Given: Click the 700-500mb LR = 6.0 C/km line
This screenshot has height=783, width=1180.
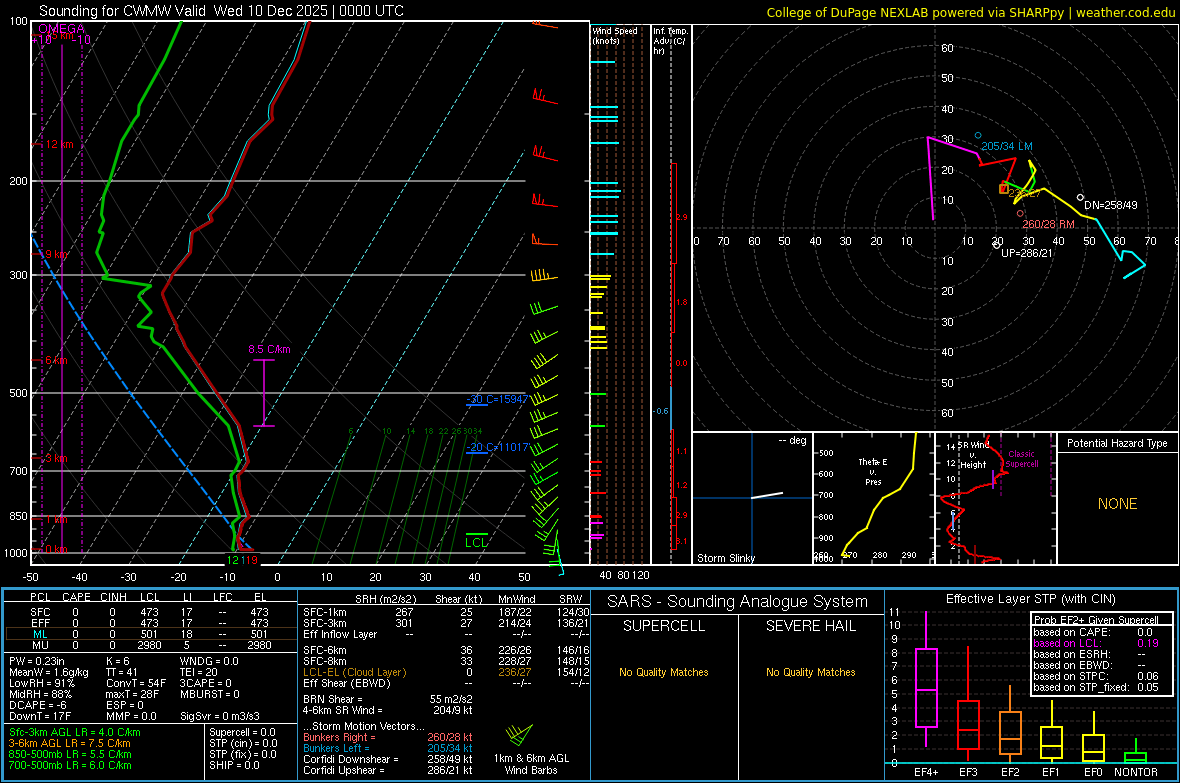Looking at the screenshot, I should [x=70, y=765].
